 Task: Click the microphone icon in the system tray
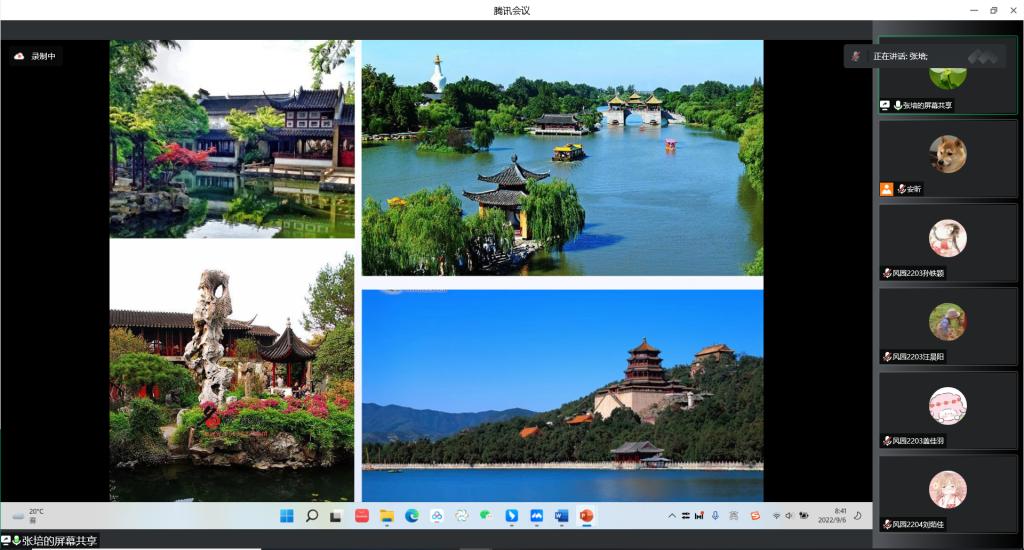715,516
